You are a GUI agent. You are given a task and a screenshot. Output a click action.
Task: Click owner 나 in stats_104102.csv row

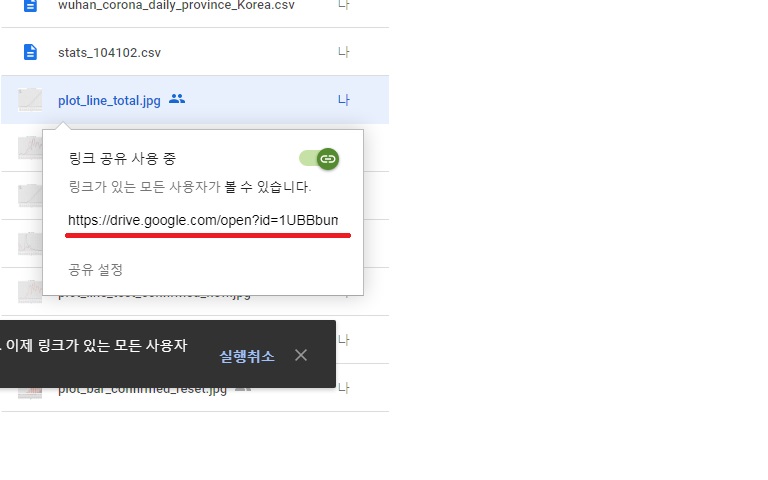coord(343,52)
